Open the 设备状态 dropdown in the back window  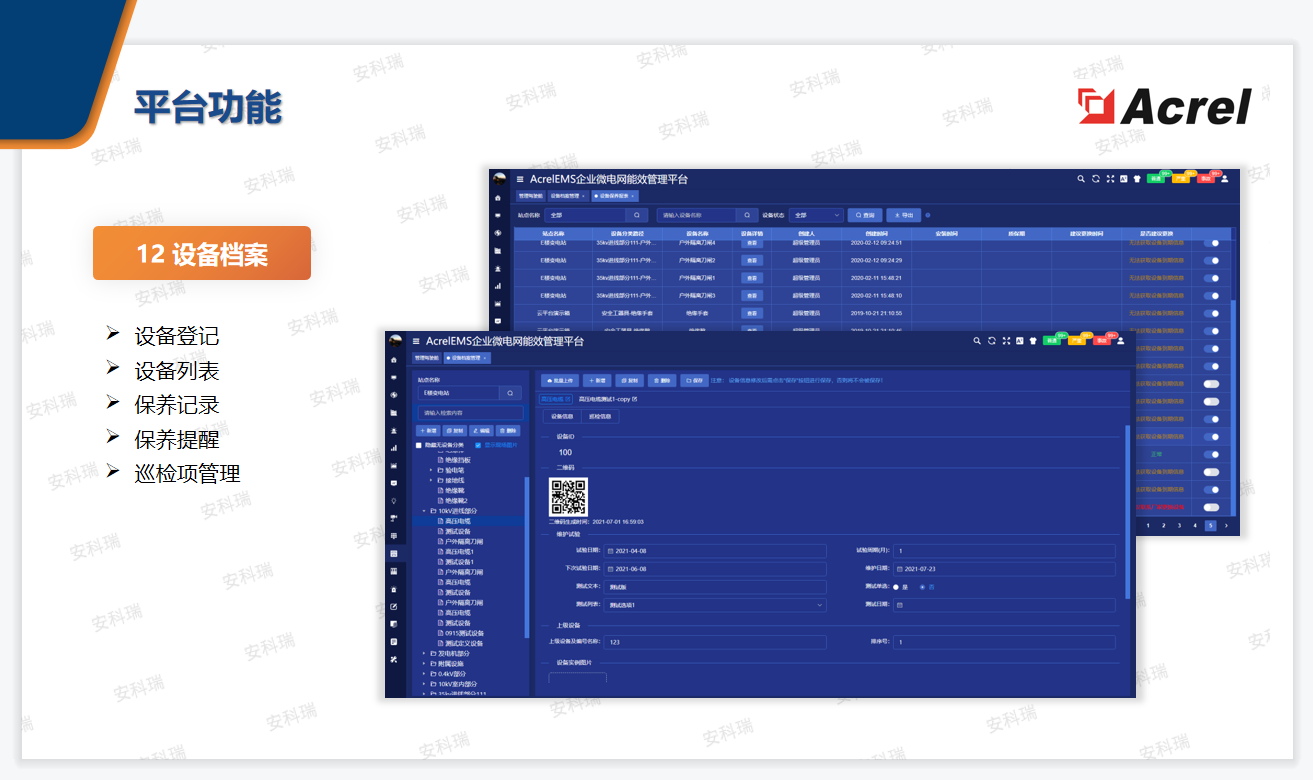coord(817,215)
